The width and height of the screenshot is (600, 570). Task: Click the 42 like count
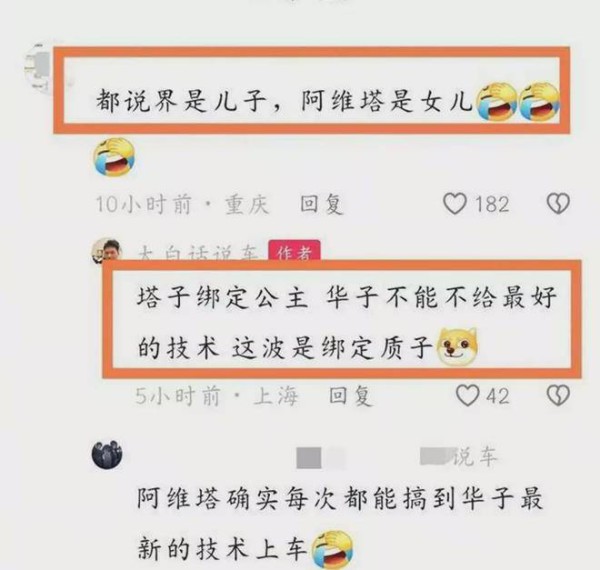pos(497,396)
